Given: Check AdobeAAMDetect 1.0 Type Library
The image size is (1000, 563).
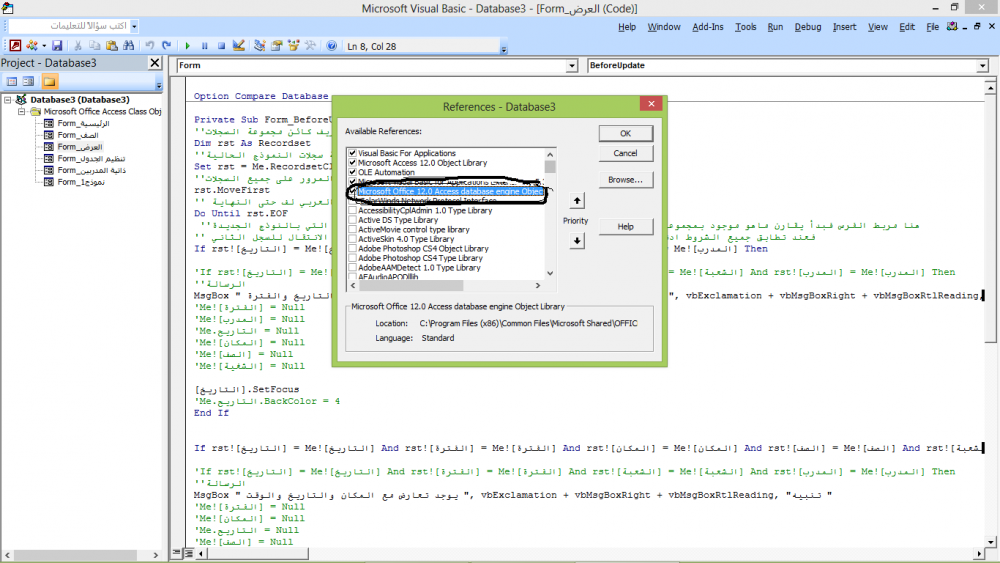Looking at the screenshot, I should click(353, 268).
